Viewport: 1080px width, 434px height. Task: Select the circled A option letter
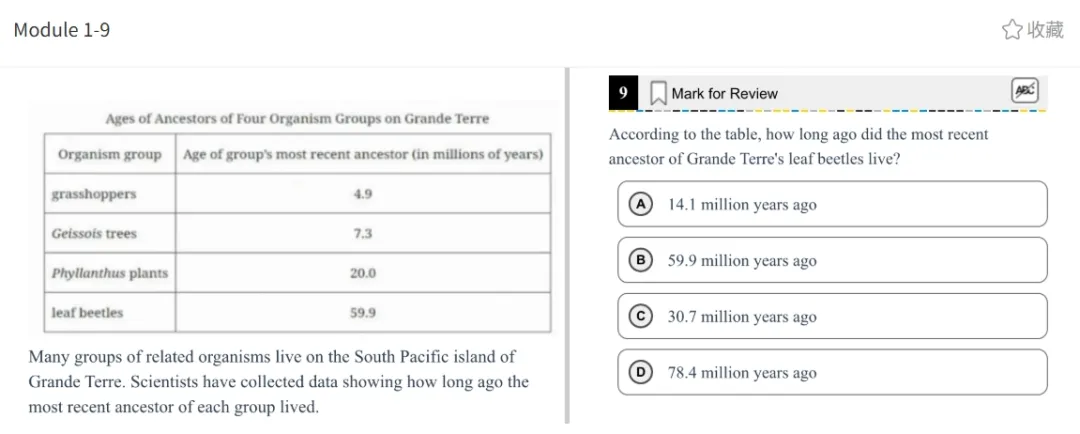coord(640,204)
